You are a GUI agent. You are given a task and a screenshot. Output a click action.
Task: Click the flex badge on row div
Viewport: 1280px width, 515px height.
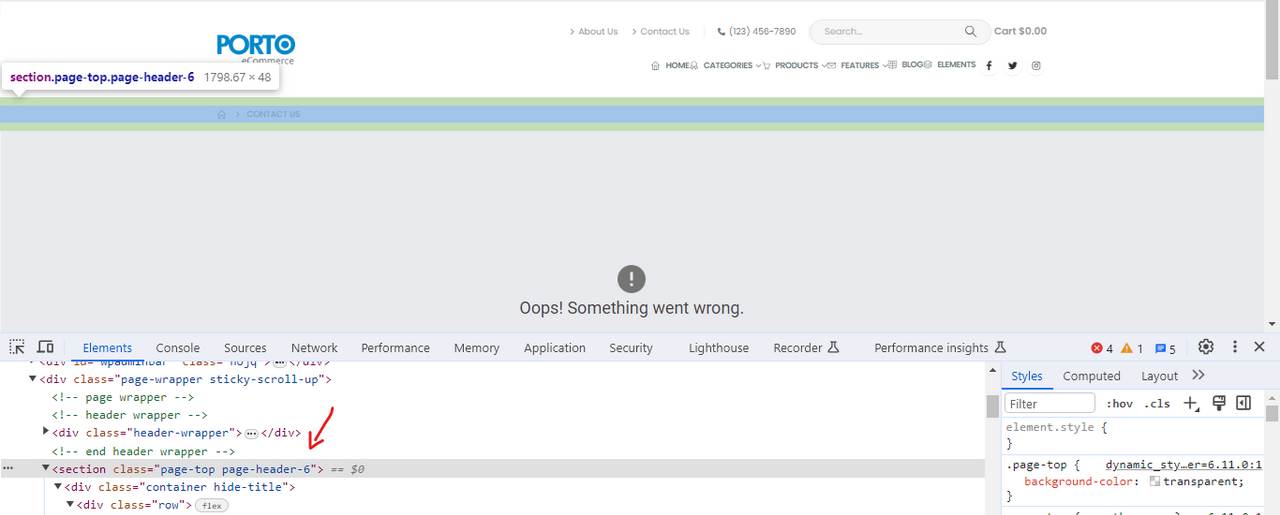point(211,506)
